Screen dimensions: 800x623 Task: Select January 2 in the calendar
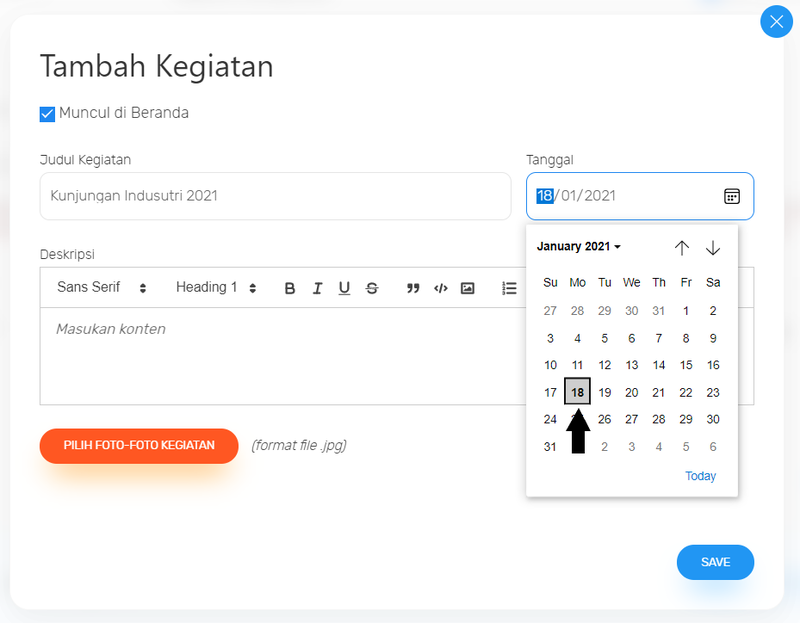tap(713, 311)
